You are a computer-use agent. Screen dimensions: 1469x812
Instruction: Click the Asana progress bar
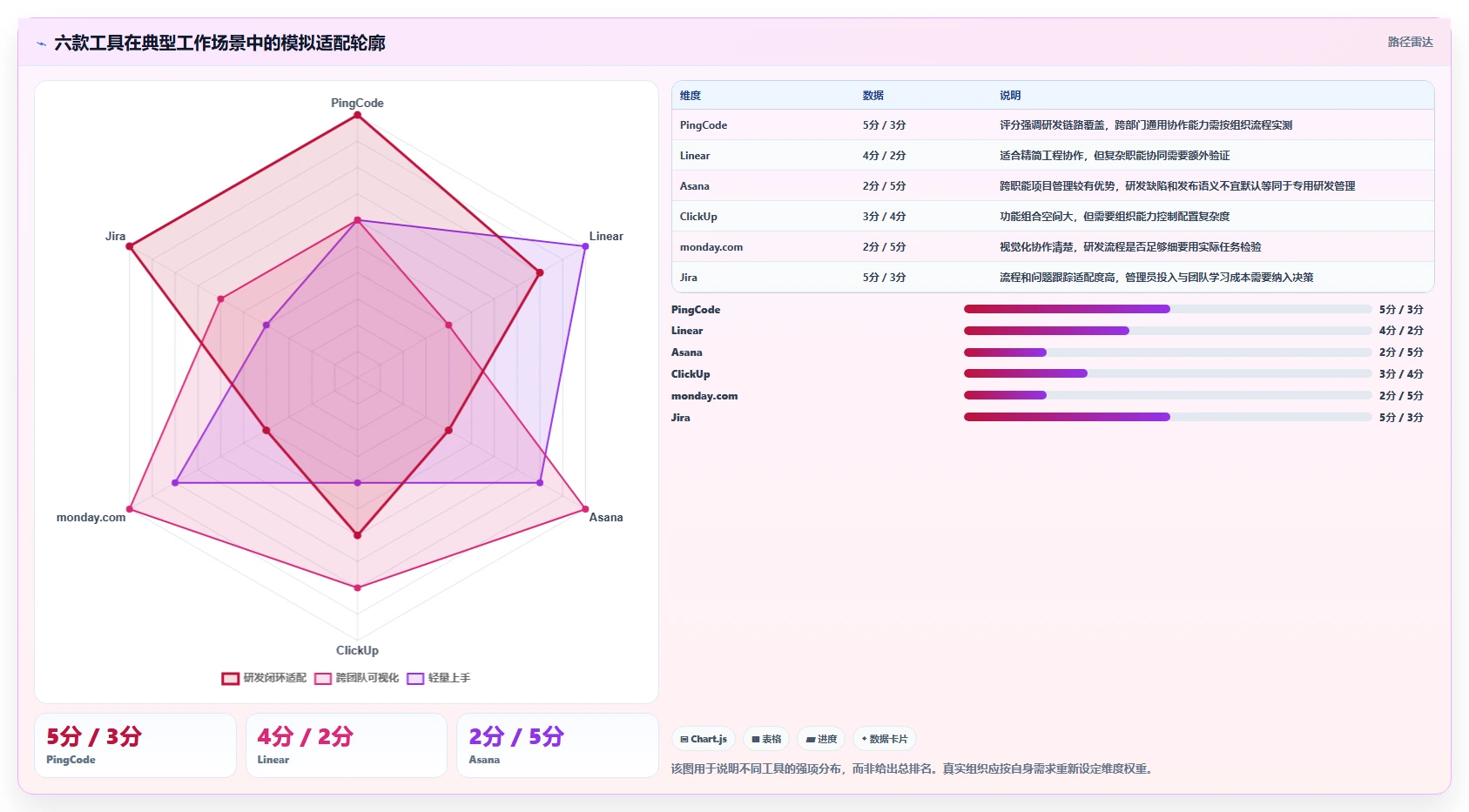tap(1168, 352)
